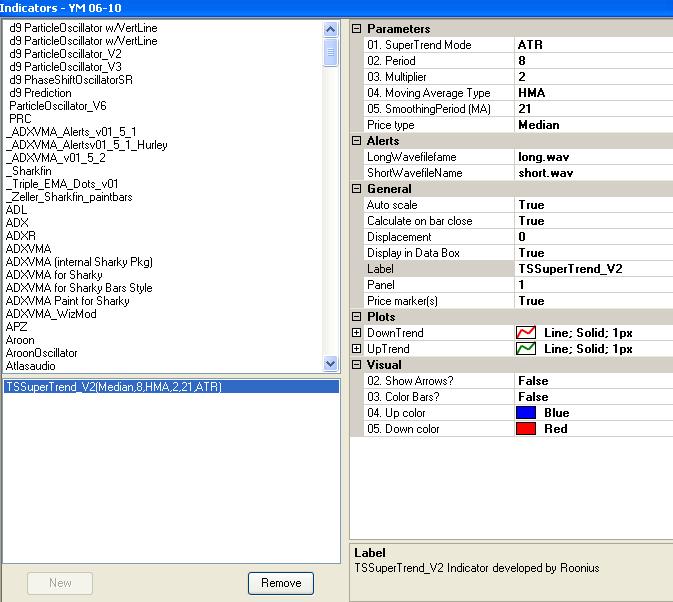Select AroonOscillator indicator

click(x=42, y=353)
